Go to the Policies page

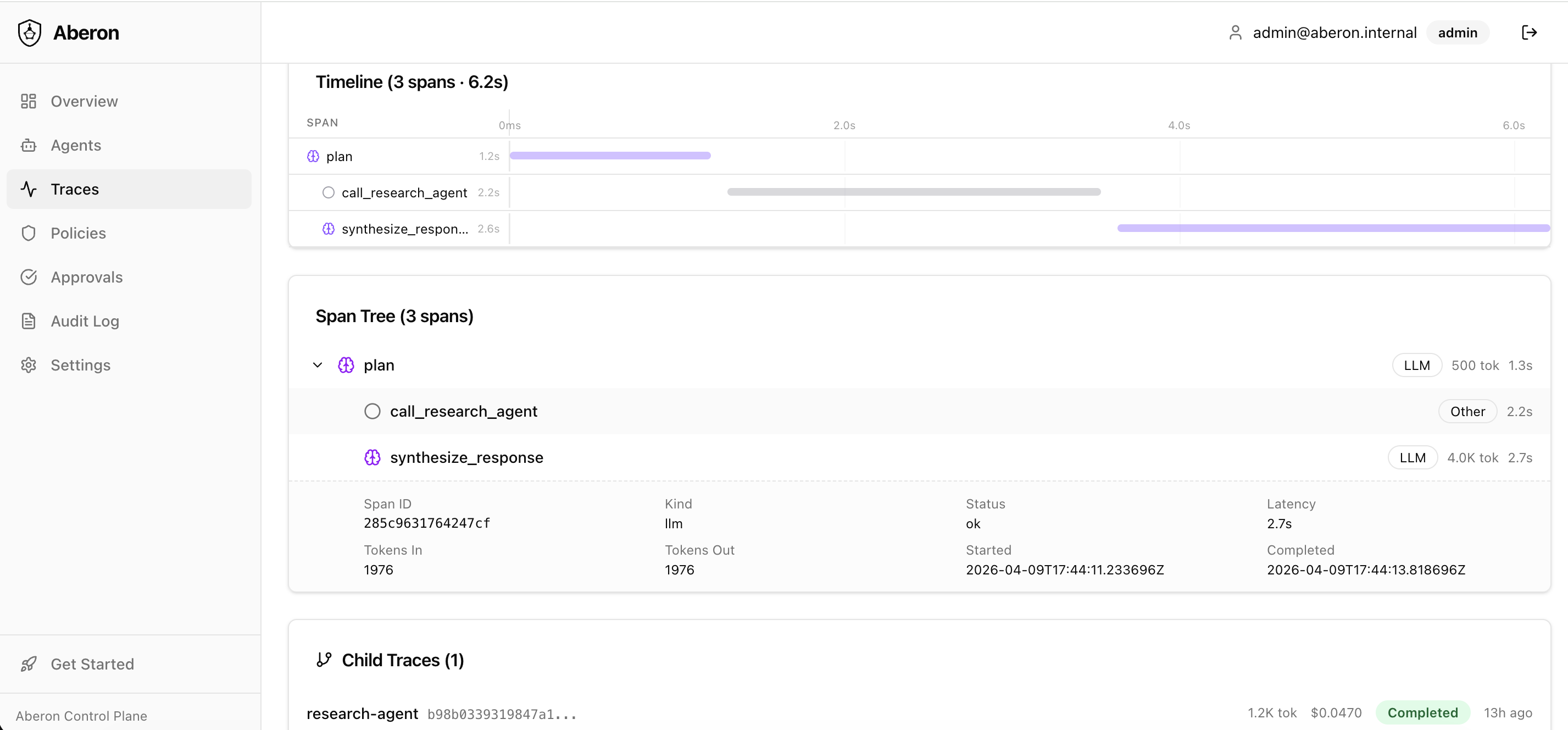coord(78,233)
